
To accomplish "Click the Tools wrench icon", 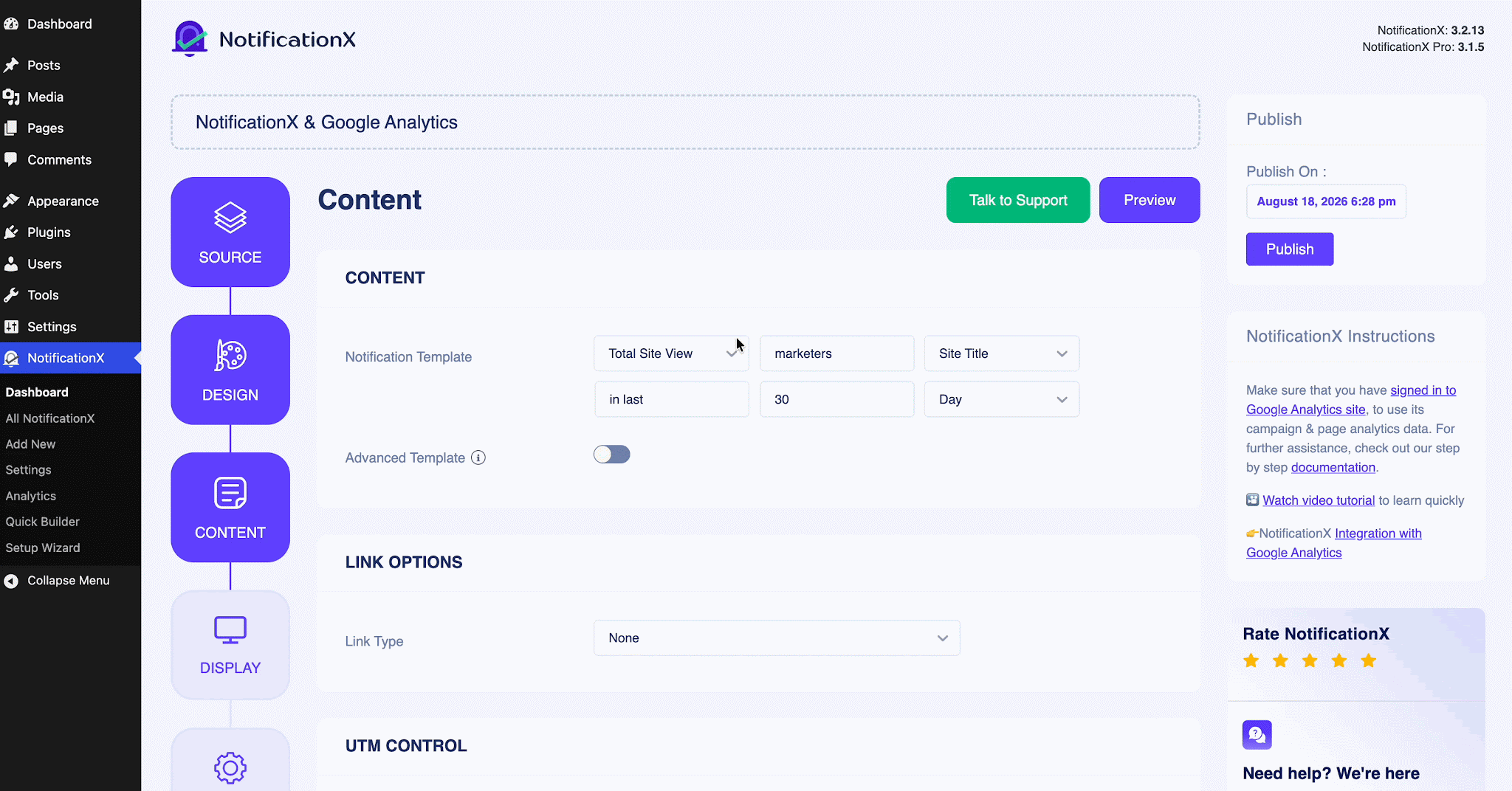I will coord(11,295).
